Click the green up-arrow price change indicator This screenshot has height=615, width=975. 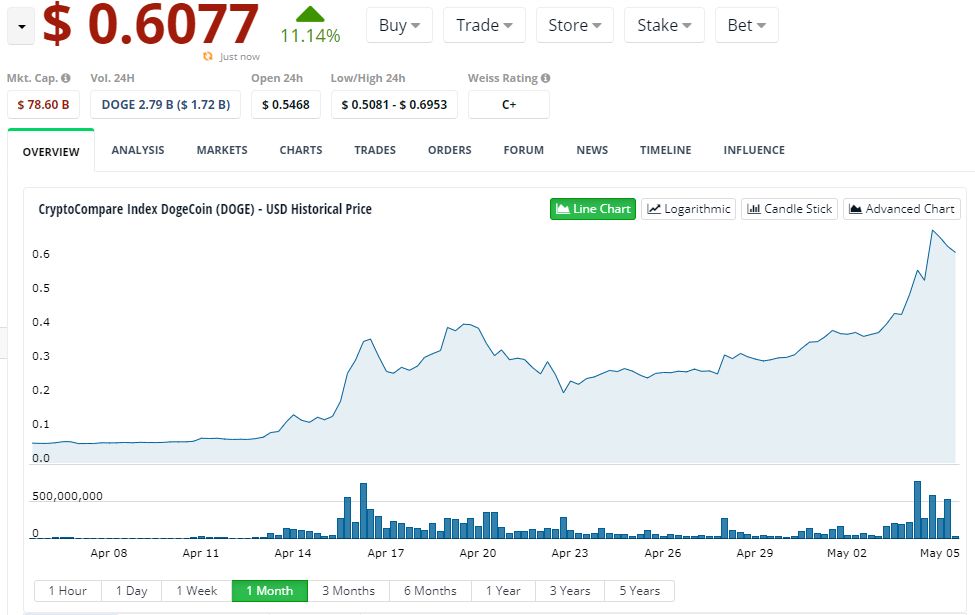click(310, 14)
